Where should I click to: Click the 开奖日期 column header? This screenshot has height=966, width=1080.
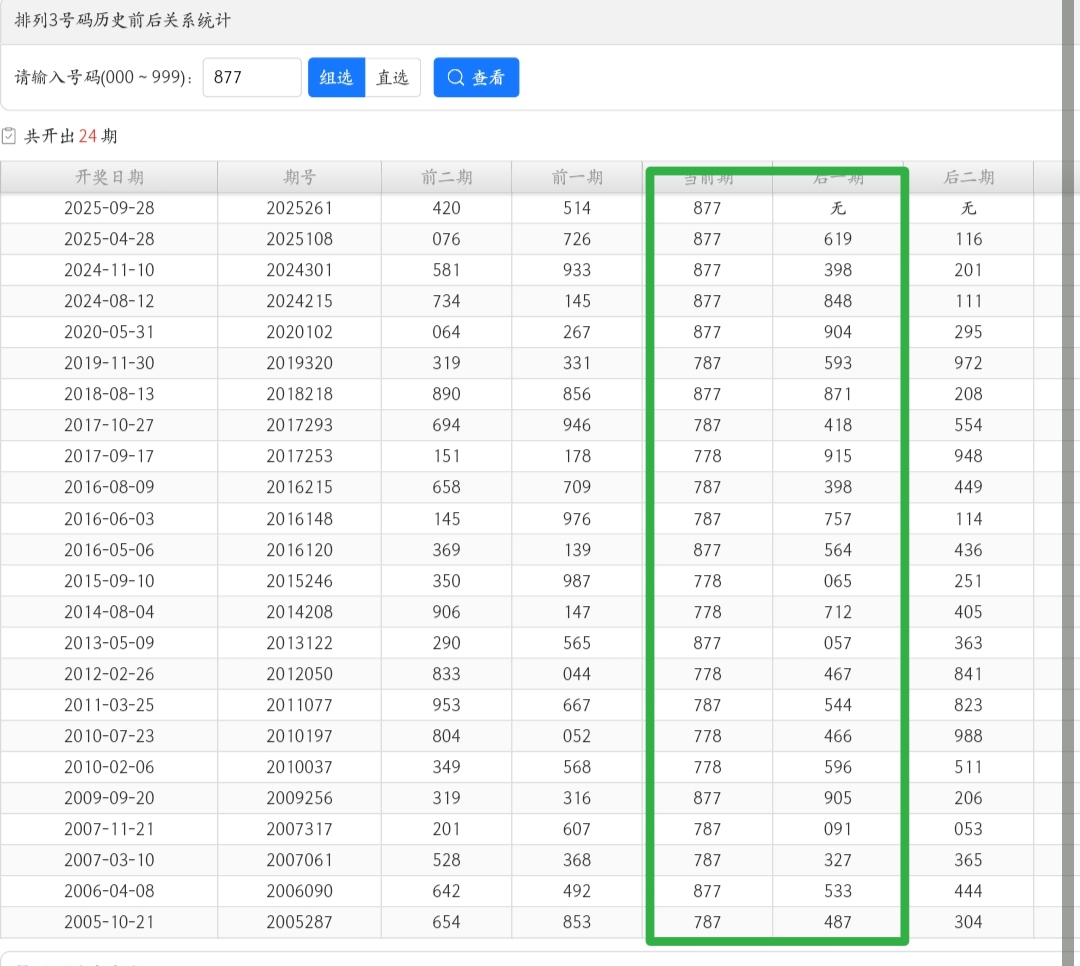click(x=109, y=177)
